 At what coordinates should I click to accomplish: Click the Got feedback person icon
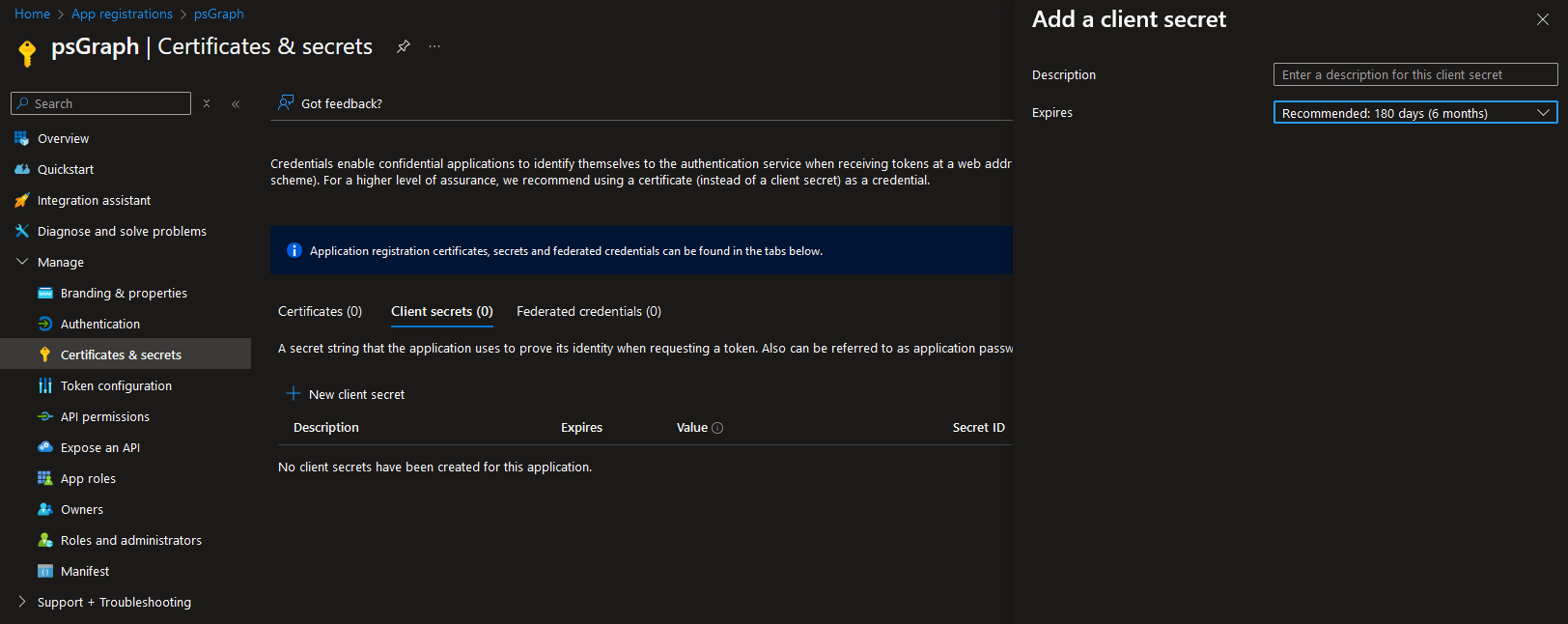[286, 102]
